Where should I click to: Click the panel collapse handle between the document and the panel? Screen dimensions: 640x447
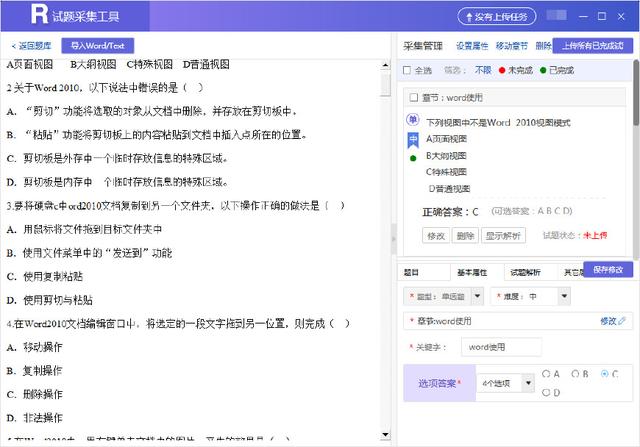pyautogui.click(x=394, y=238)
